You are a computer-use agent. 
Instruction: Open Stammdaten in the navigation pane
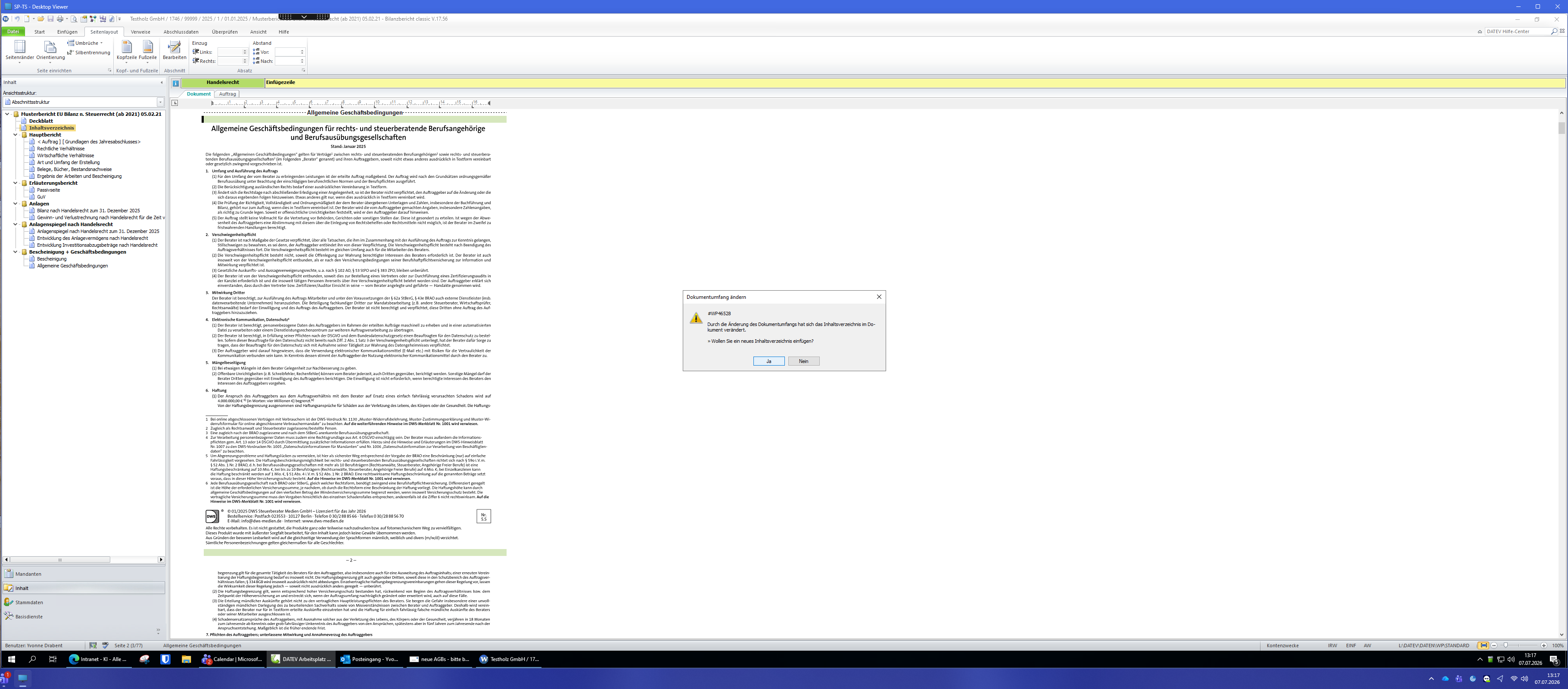pyautogui.click(x=84, y=602)
